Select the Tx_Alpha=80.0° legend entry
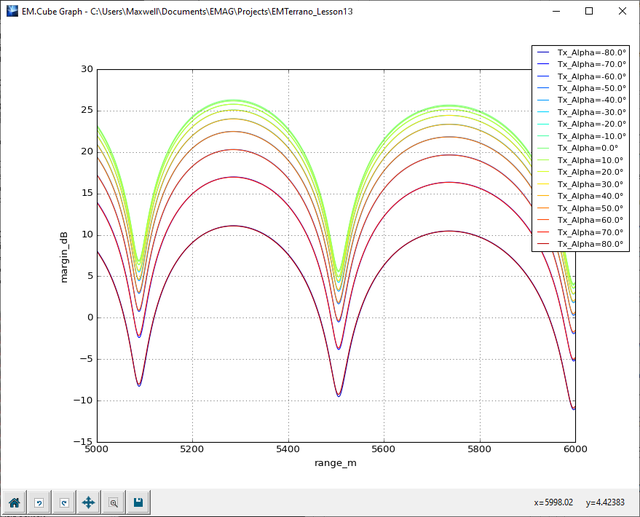The height and width of the screenshot is (517, 640). tap(590, 244)
